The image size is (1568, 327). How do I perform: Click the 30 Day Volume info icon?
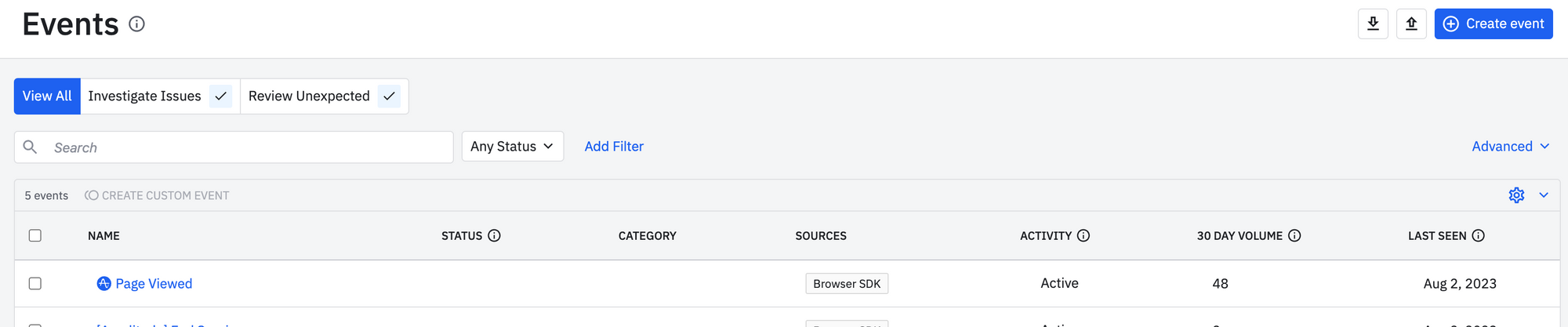[1294, 235]
